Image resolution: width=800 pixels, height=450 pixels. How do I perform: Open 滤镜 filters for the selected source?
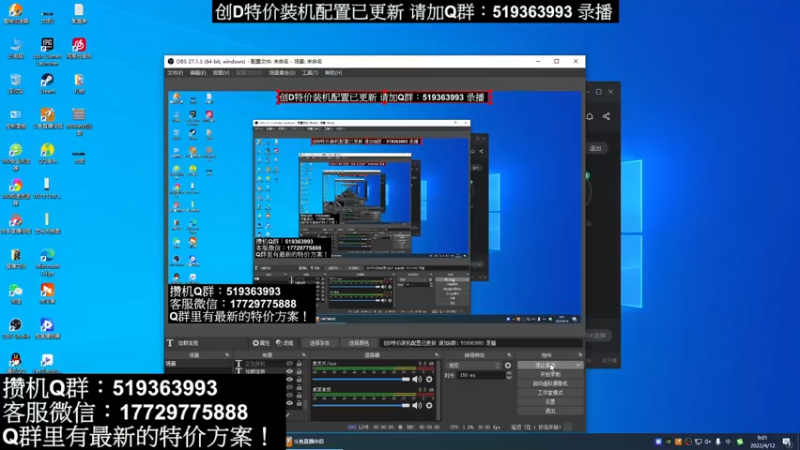(x=285, y=343)
